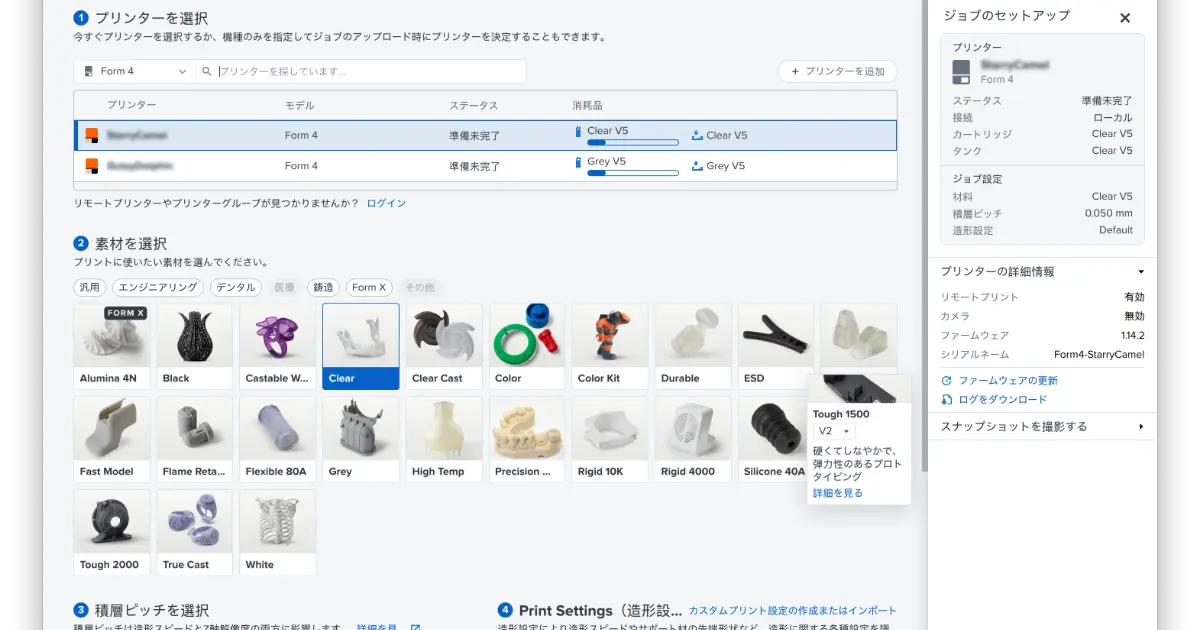Click the Clear V5 tank icon
The height and width of the screenshot is (630, 1200).
click(697, 136)
